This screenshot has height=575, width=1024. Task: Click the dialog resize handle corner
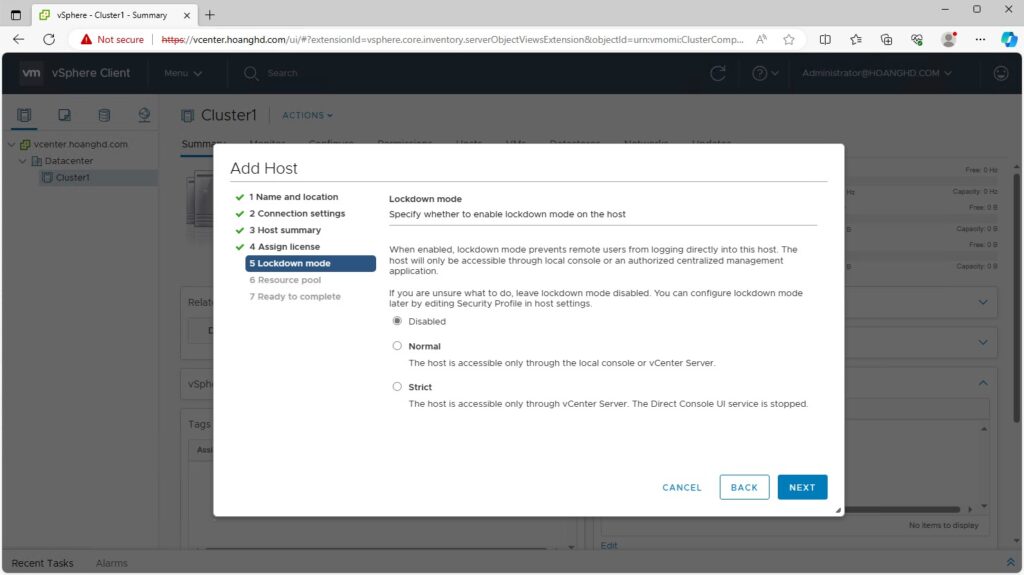point(838,510)
